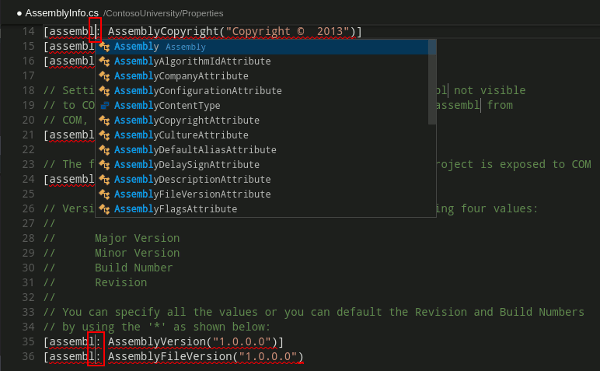This screenshot has height=371, width=600.
Task: Click the suggestion list scrollbar thumb
Action: (432, 82)
